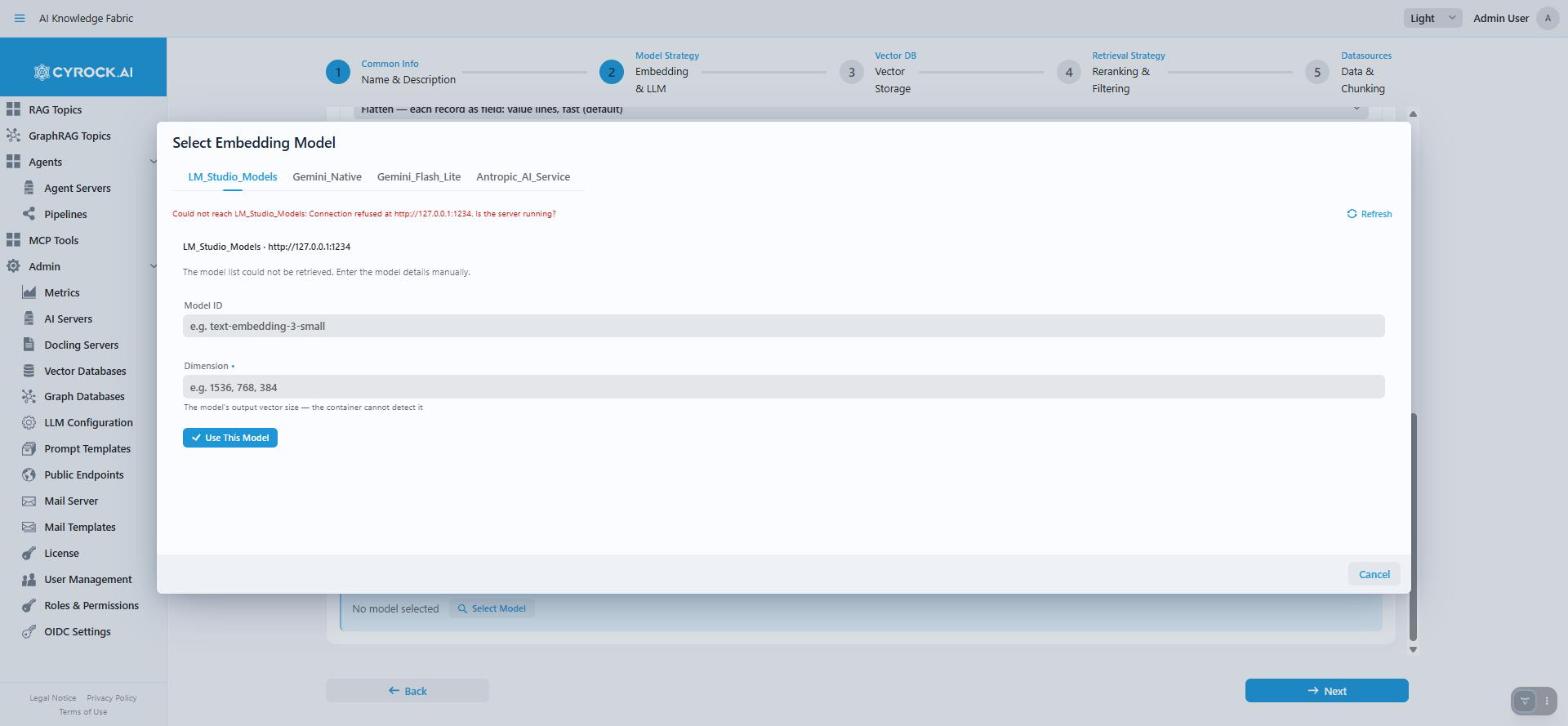The image size is (1568, 726).
Task: Switch to the Gemini_Flash_Lite tab
Action: coord(419,177)
